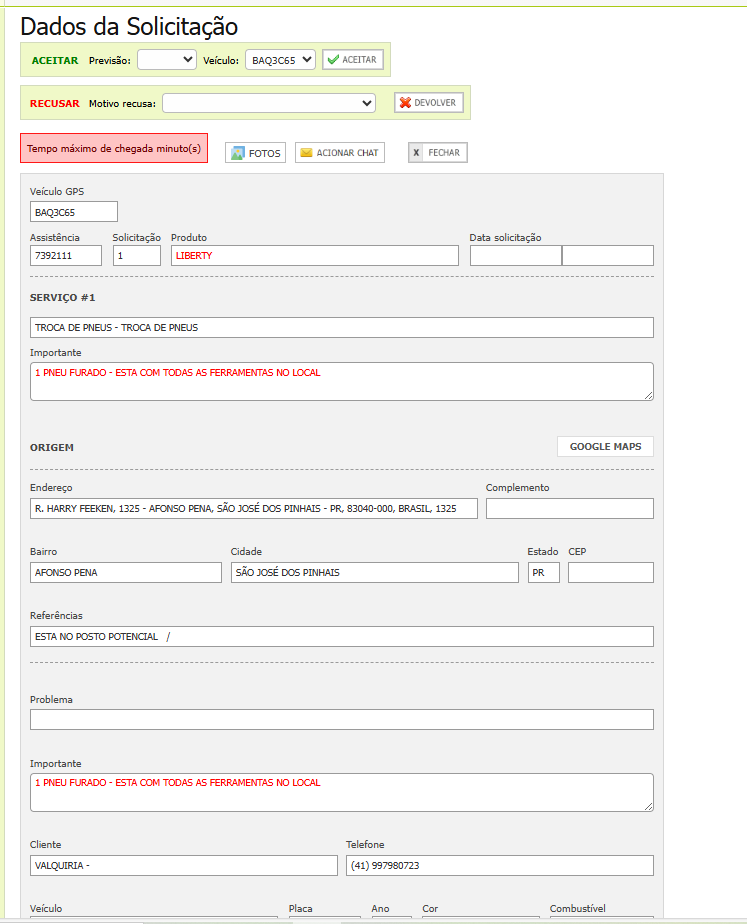Image resolution: width=747 pixels, height=924 pixels.
Task: Click the green checkmark ACEITAR button
Action: 353,60
